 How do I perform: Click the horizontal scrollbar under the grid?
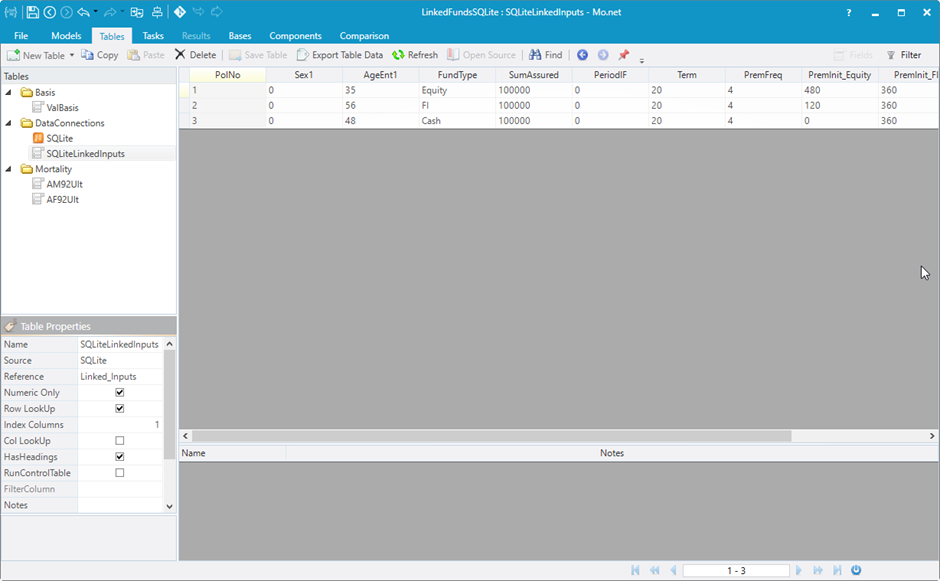coord(490,436)
